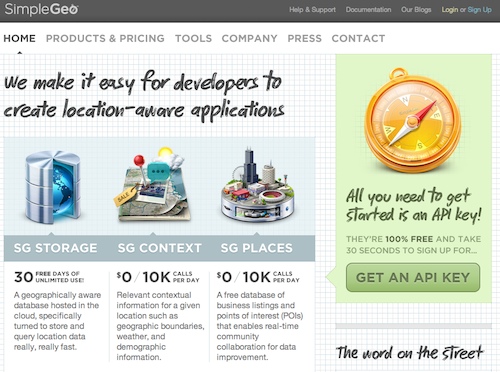Screen dimensions: 500x372
Task: Click the Login link
Action: 450,10
